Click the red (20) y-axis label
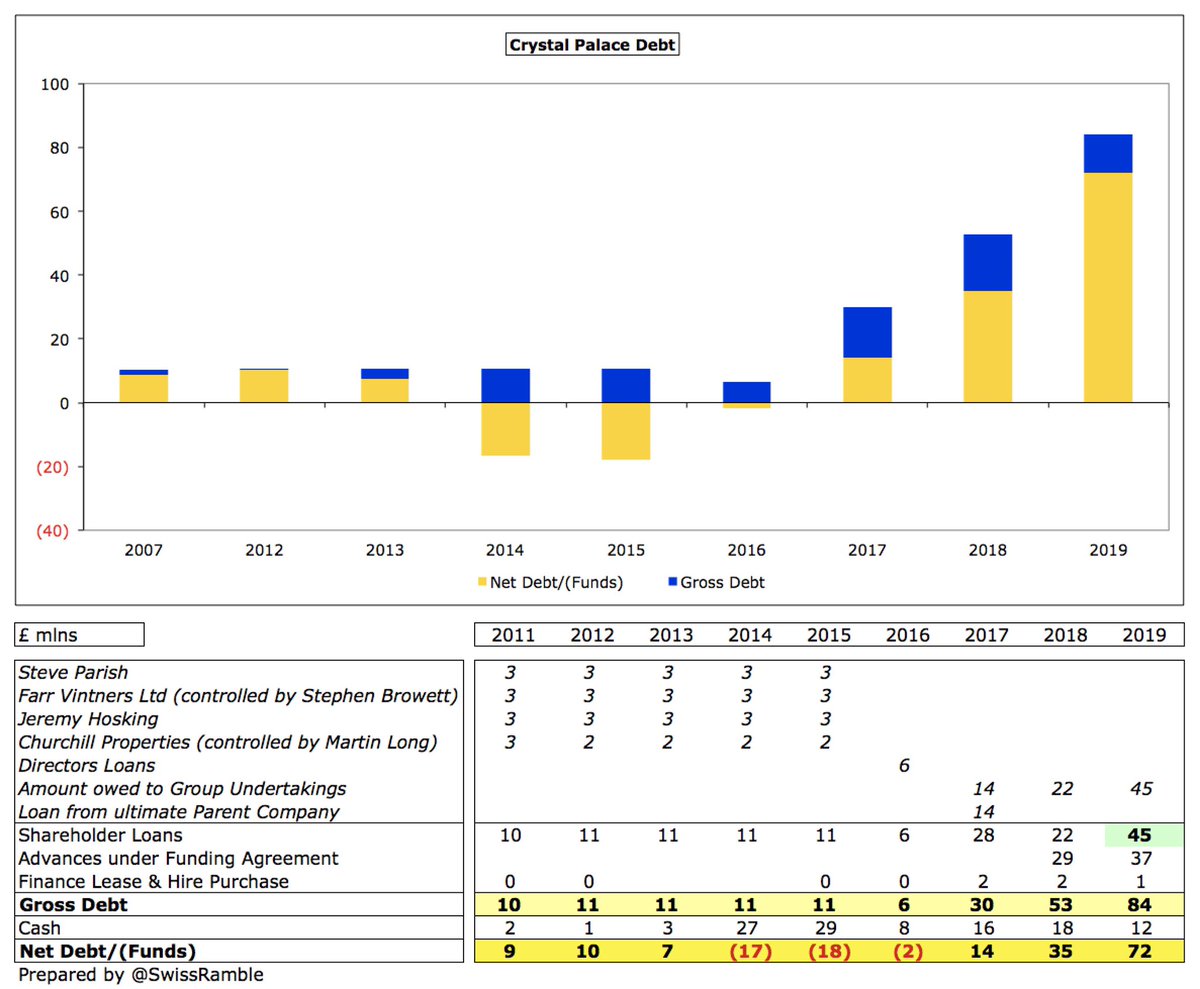This screenshot has height=989, width=1200. point(52,467)
